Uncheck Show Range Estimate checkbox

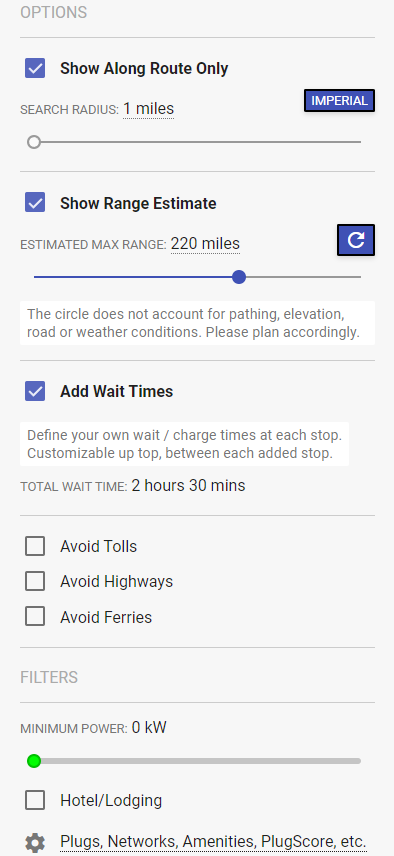35,203
